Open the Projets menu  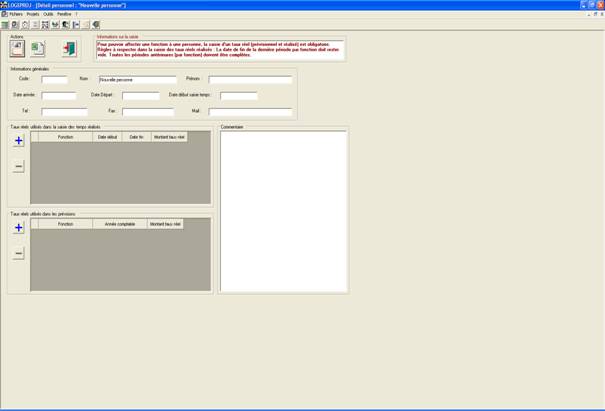[x=33, y=14]
